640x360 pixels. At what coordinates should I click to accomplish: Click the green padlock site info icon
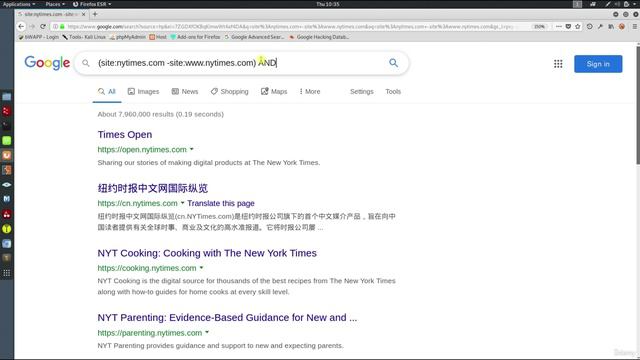tap(62, 27)
